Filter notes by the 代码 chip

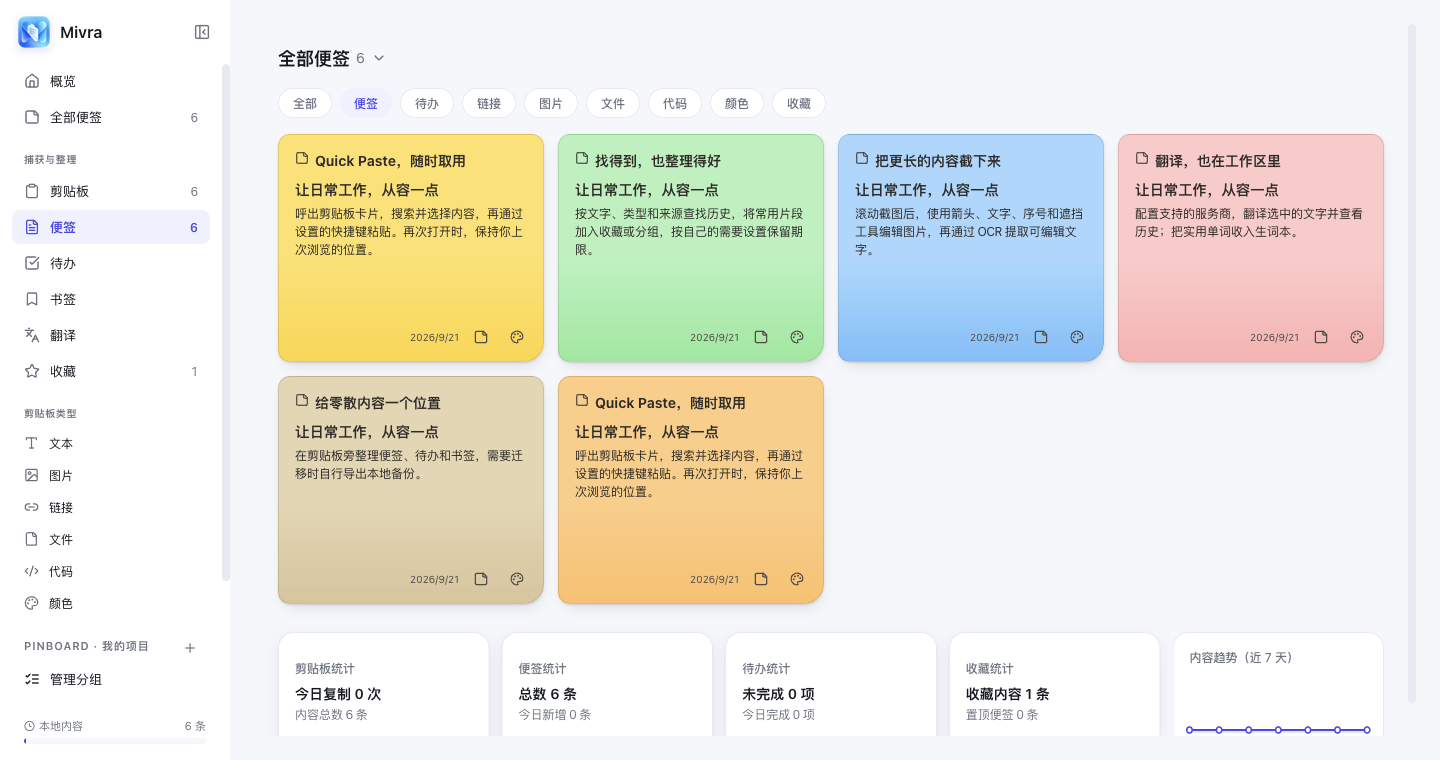[675, 103]
